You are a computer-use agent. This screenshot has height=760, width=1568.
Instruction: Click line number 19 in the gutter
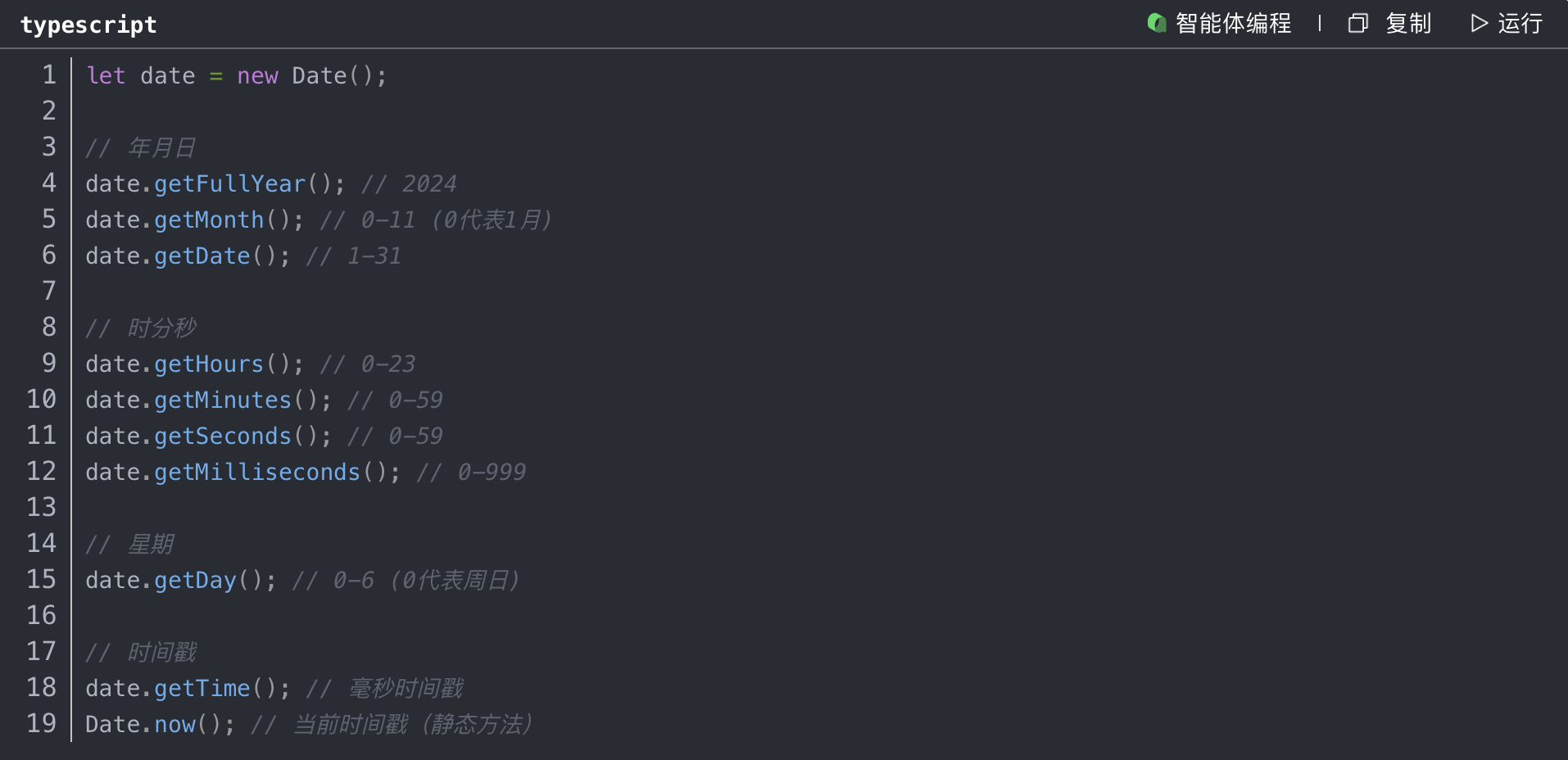tap(42, 724)
